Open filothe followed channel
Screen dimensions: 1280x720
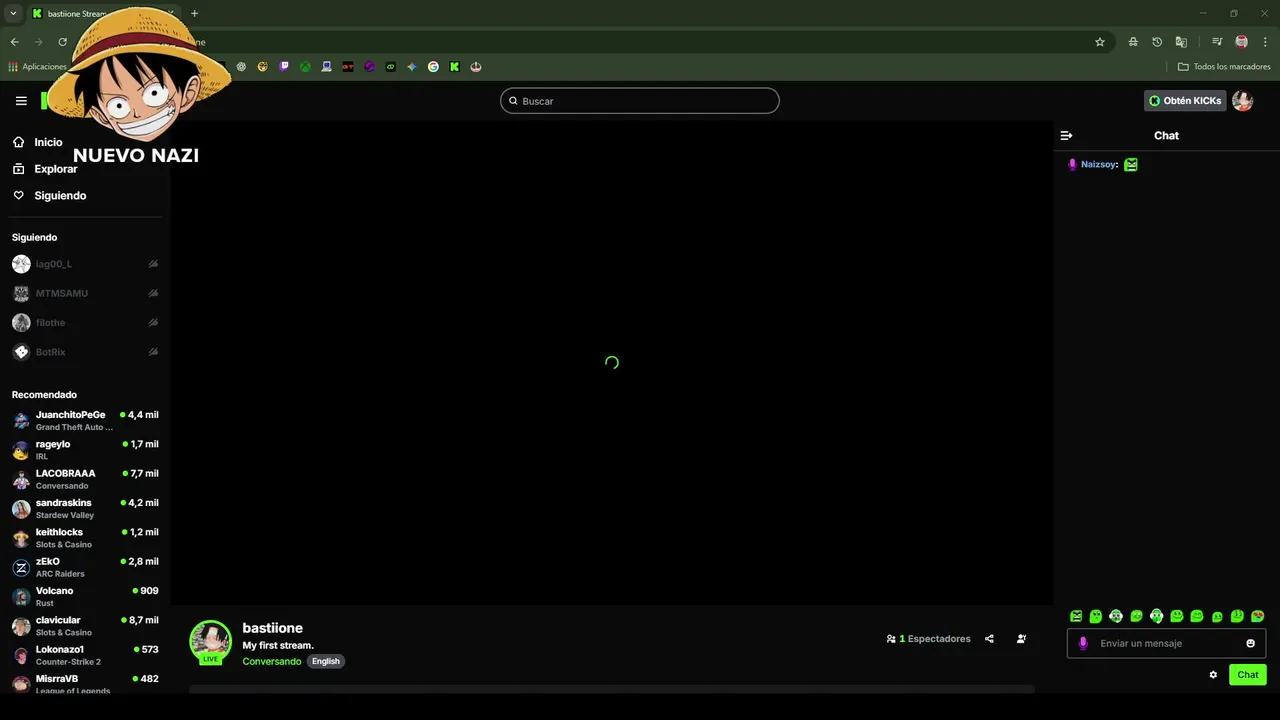pos(86,323)
